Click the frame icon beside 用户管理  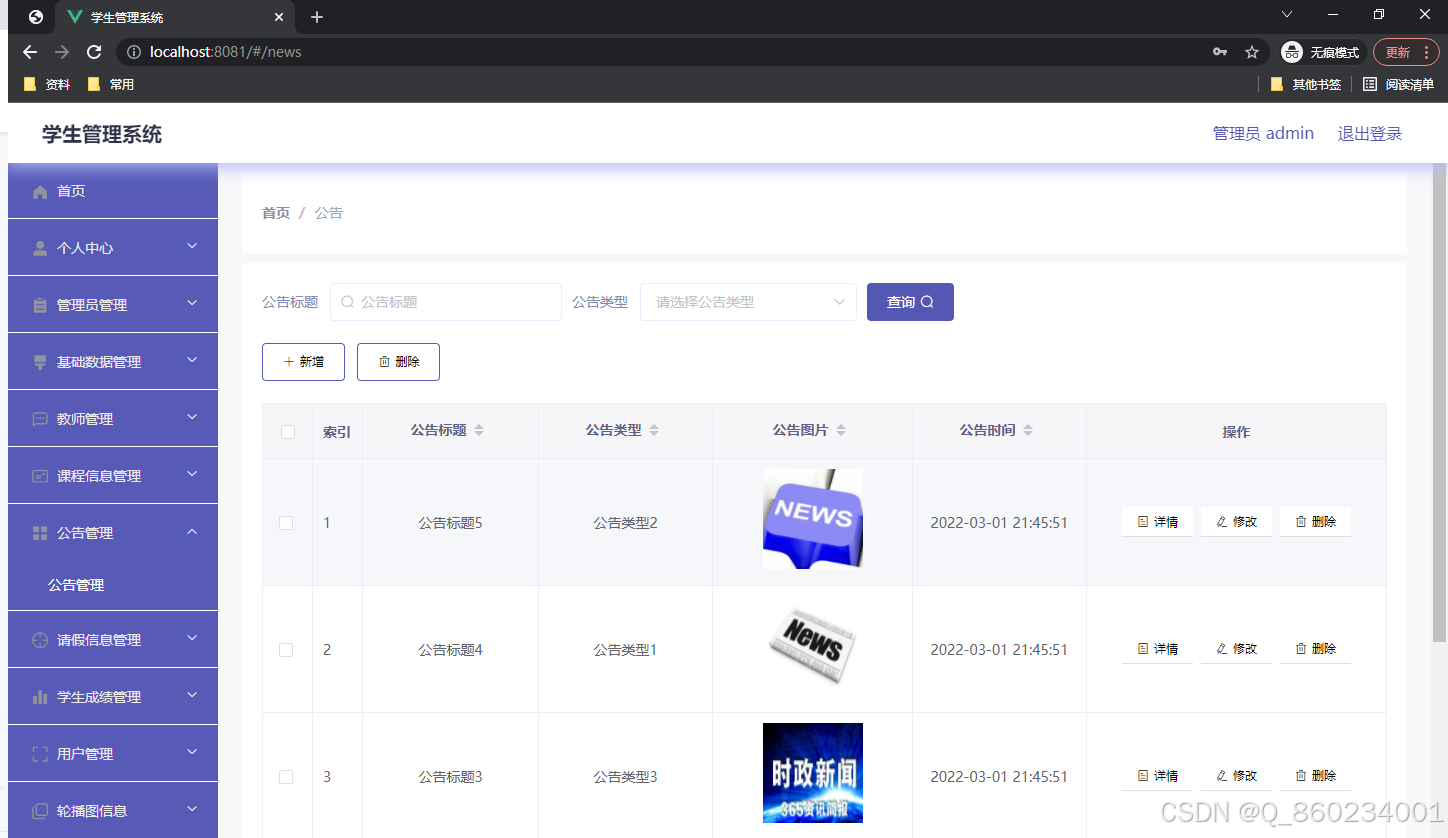click(x=40, y=754)
